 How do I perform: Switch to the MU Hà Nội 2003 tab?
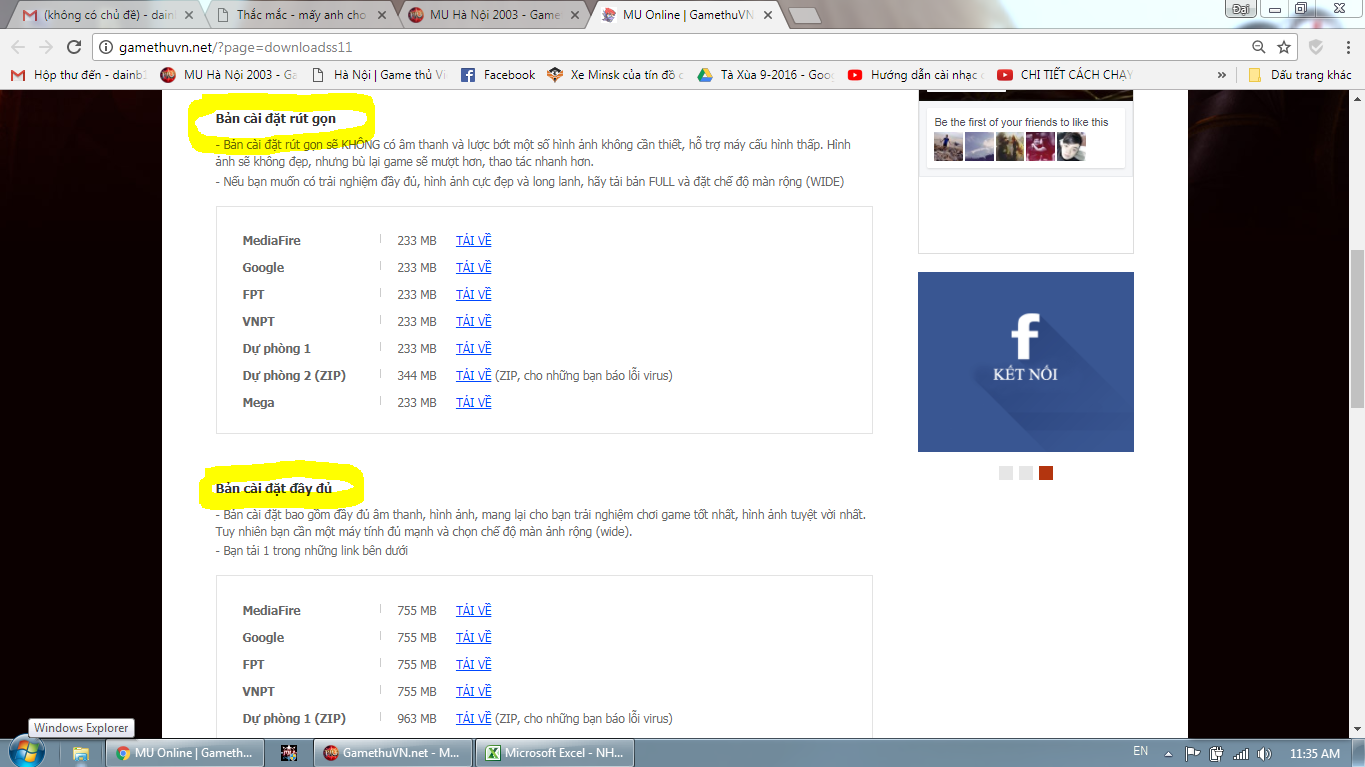pyautogui.click(x=485, y=15)
